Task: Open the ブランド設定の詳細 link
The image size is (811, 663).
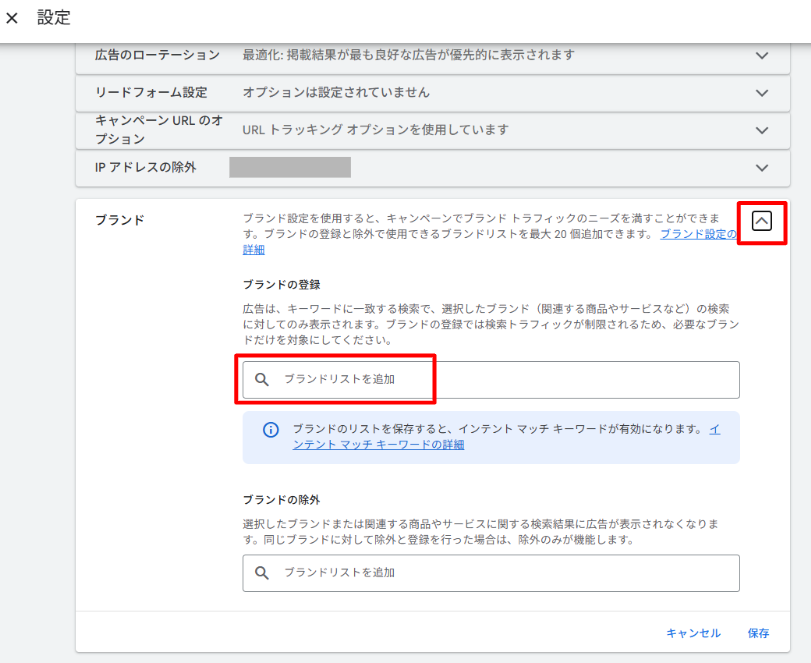Action: click(x=697, y=235)
